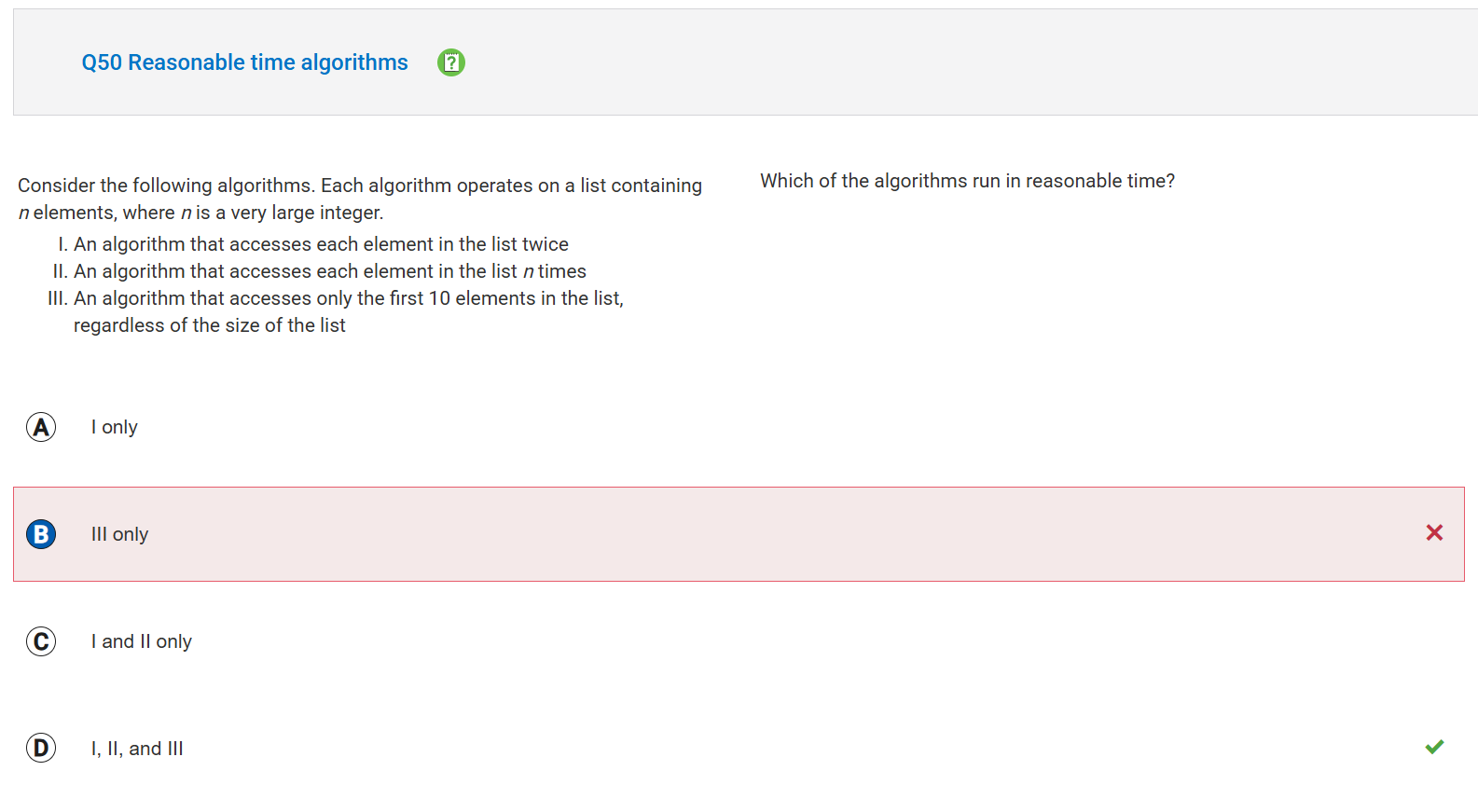Screen dimensions: 1478x812
Task: Click statement II about accessing n times
Action: pyautogui.click(x=319, y=271)
